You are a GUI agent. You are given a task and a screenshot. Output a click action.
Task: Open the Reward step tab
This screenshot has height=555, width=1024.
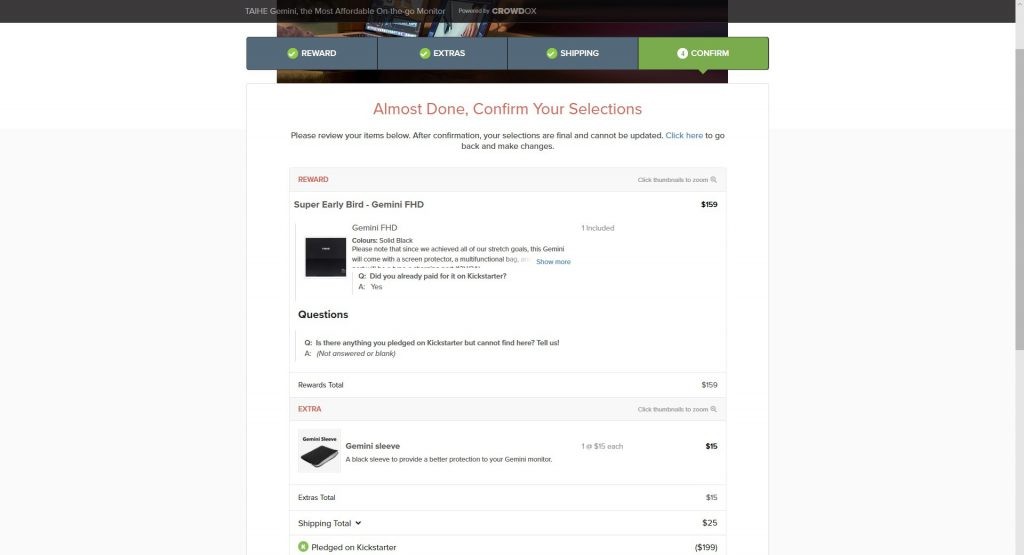pyautogui.click(x=312, y=54)
